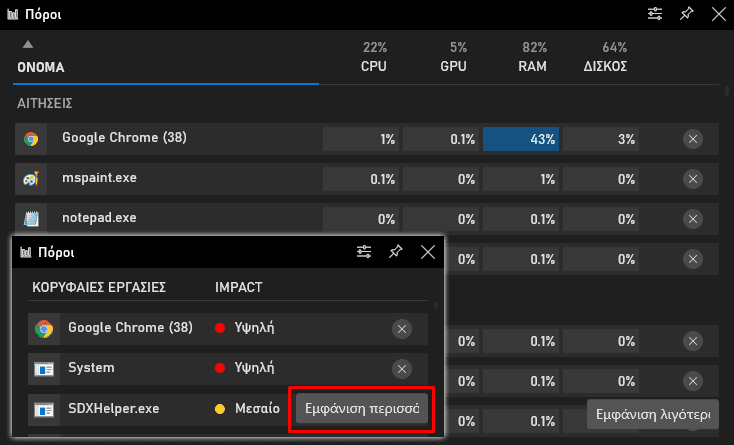Click the notepad.exe icon
This screenshot has width=734, height=445.
click(x=31, y=219)
